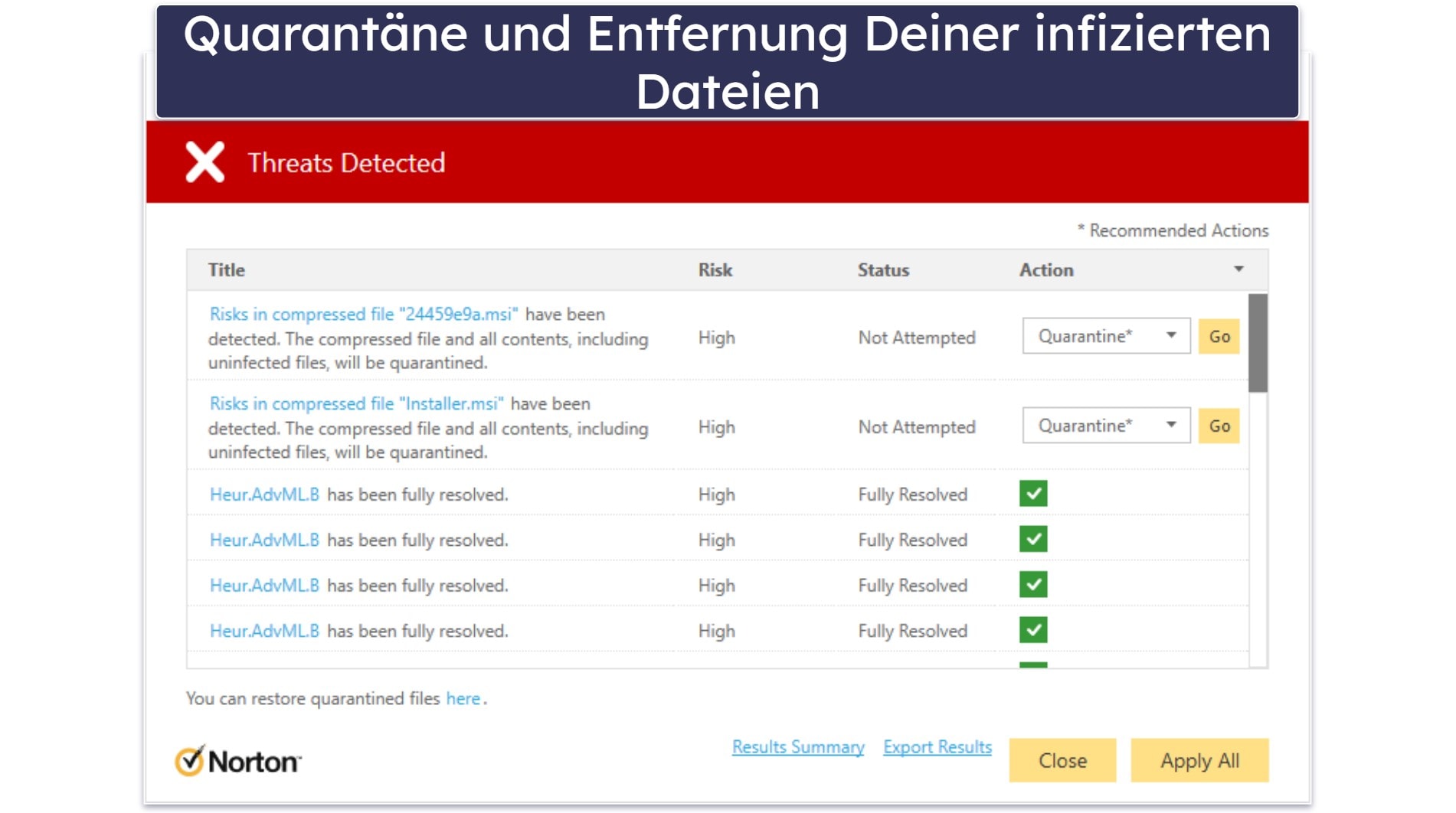This screenshot has height=813, width=1456.
Task: Click green checkmark of fourth Heur.AdvML.B row
Action: tap(1033, 630)
